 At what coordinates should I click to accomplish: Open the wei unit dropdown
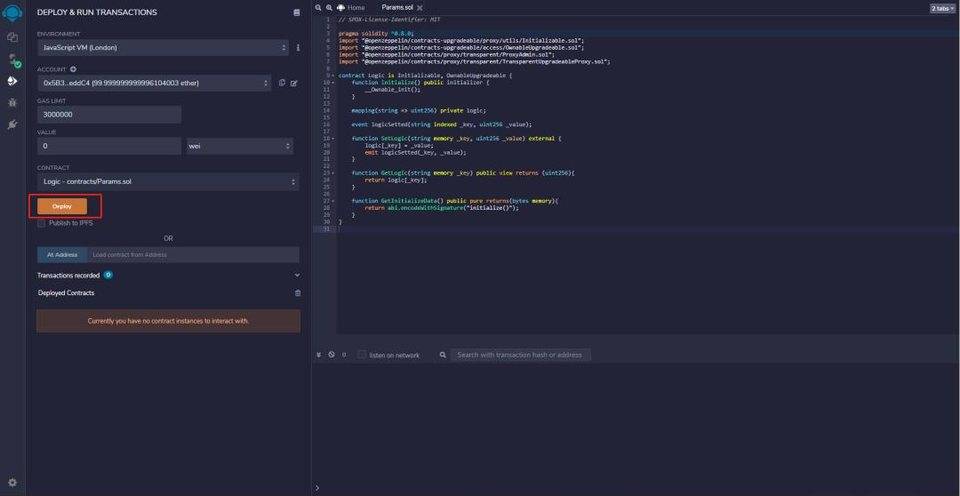pos(239,146)
